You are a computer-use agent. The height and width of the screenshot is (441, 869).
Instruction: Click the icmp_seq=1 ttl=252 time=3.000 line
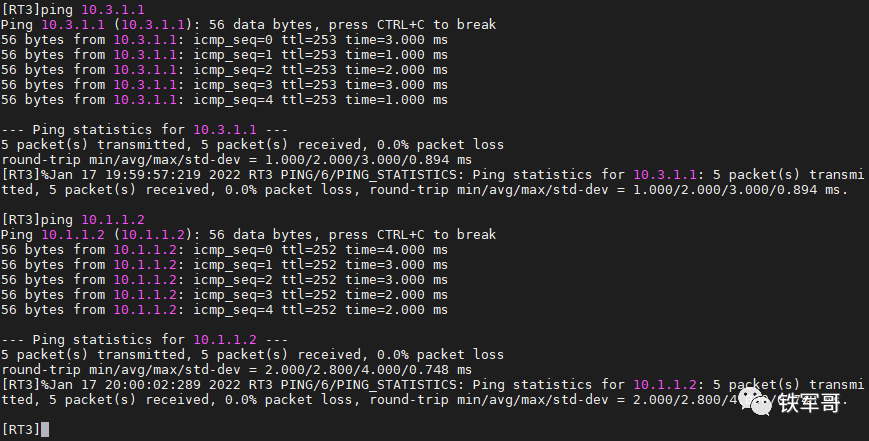pyautogui.click(x=224, y=265)
